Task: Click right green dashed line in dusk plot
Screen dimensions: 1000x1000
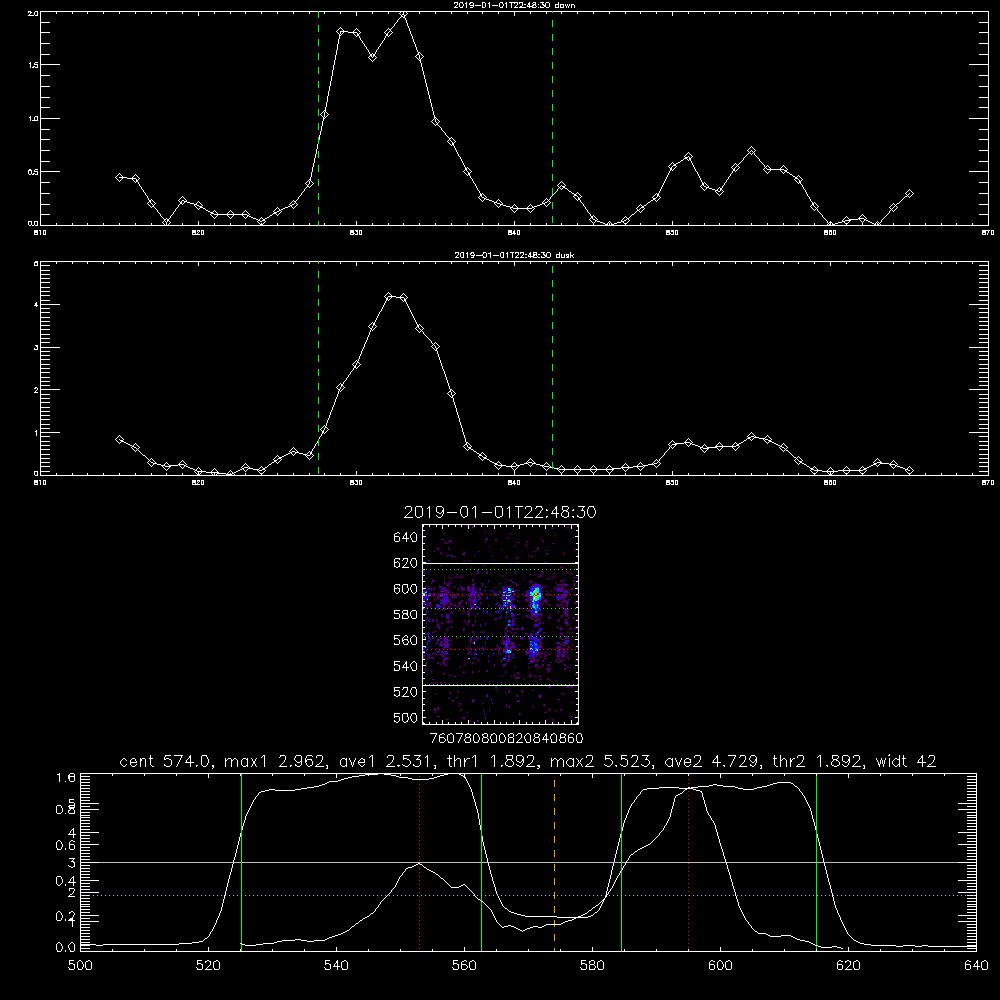Action: click(x=552, y=368)
